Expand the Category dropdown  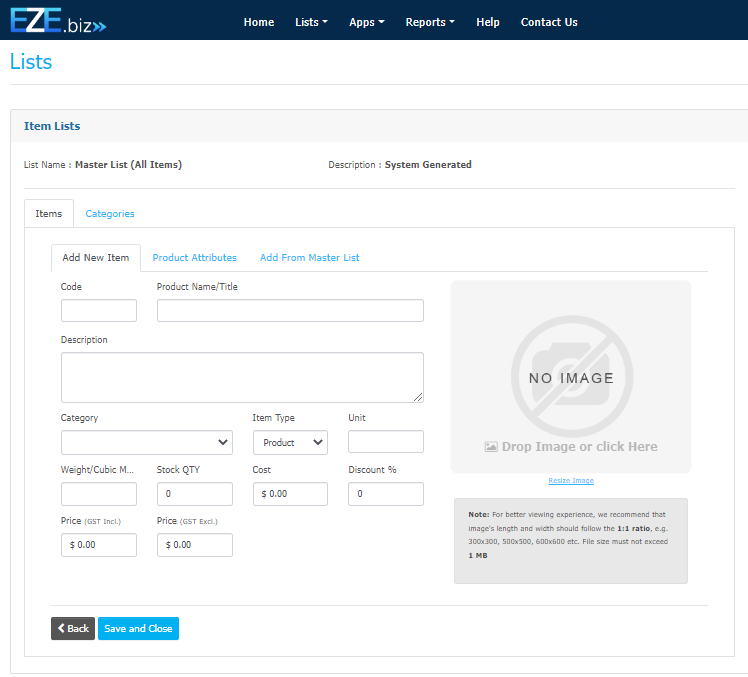(x=146, y=442)
